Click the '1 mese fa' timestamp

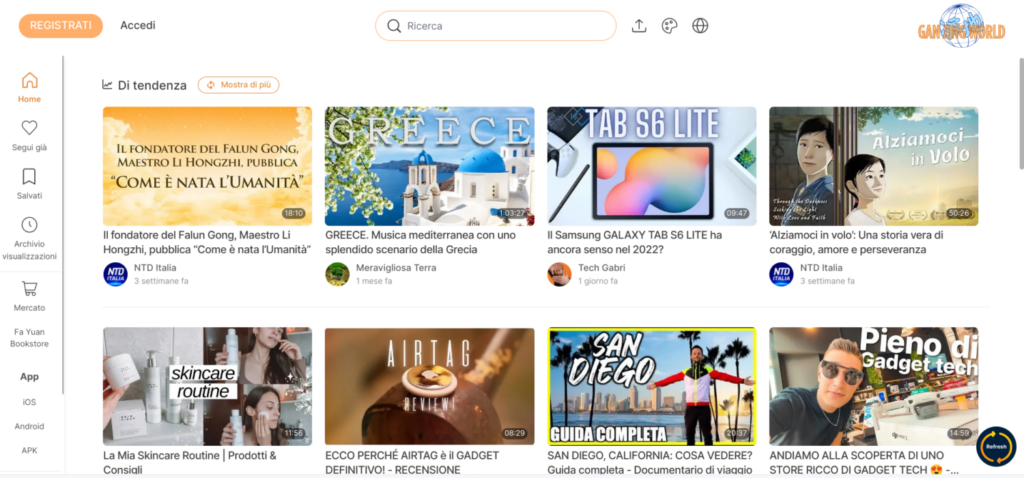[x=374, y=281]
